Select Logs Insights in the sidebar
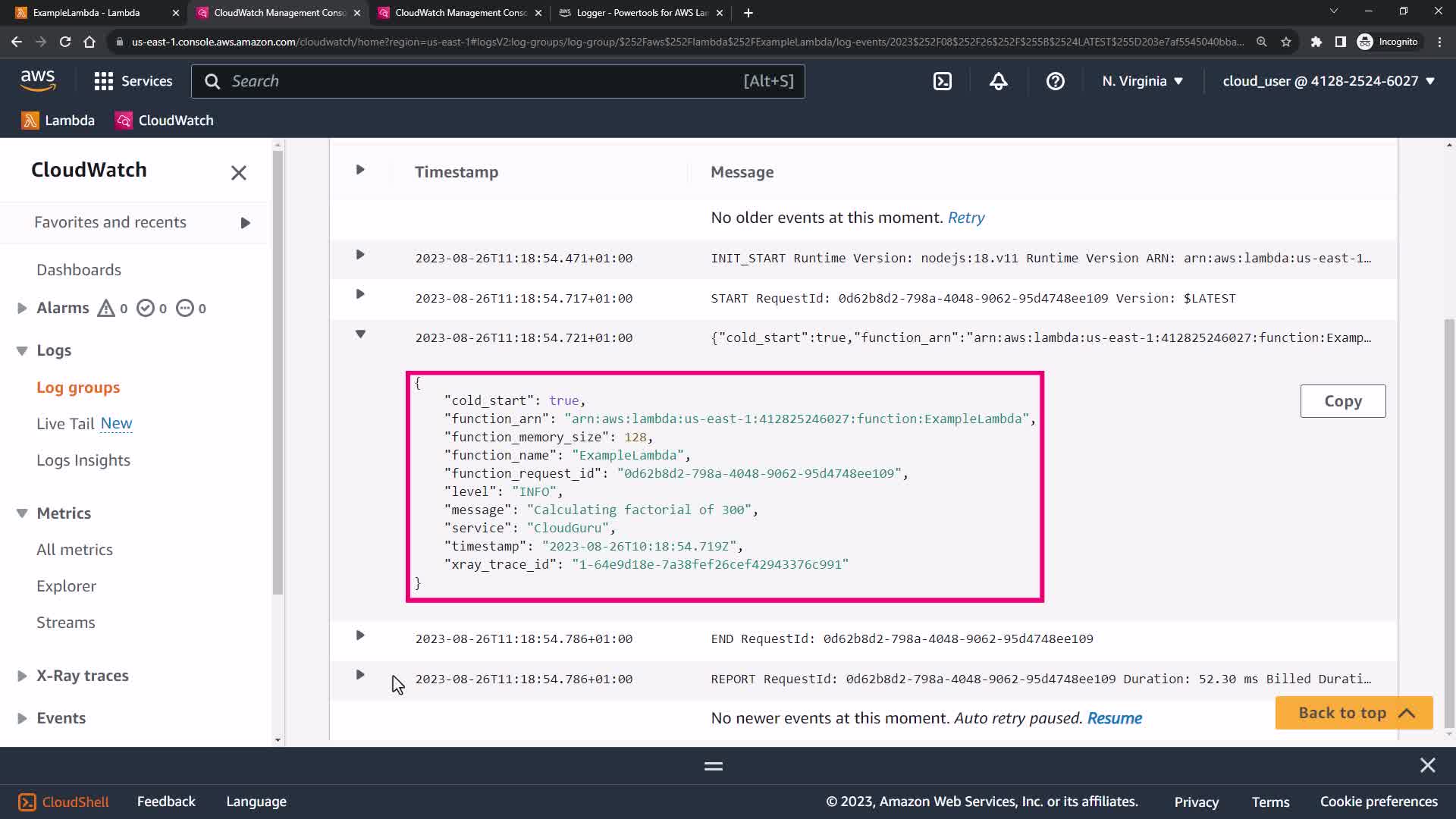This screenshot has height=819, width=1456. coord(83,460)
